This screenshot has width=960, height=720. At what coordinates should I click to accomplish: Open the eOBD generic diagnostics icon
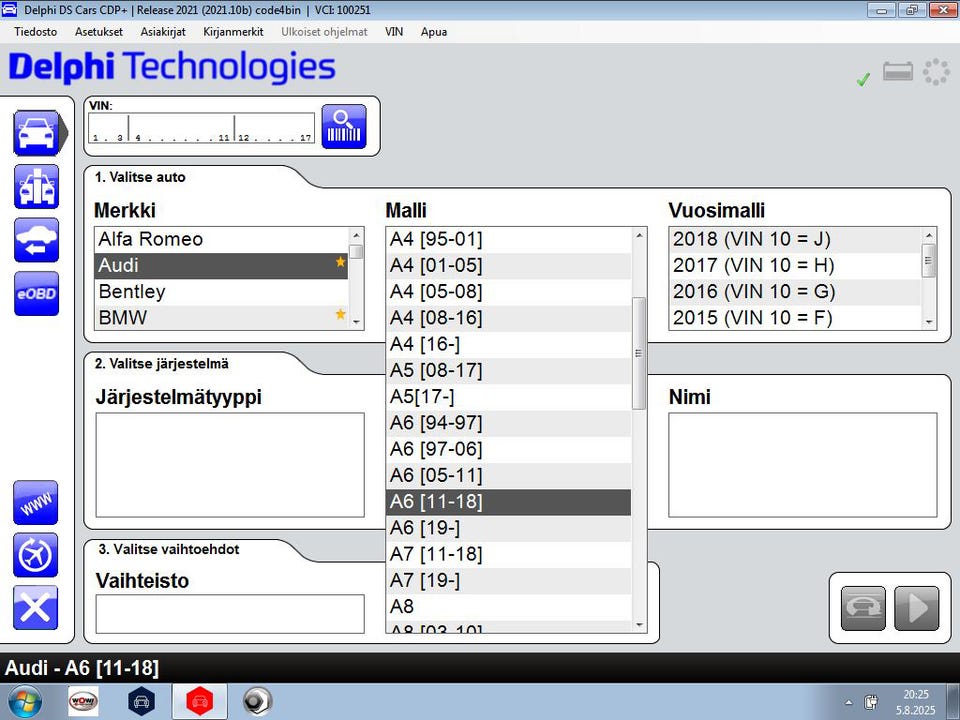[37, 294]
